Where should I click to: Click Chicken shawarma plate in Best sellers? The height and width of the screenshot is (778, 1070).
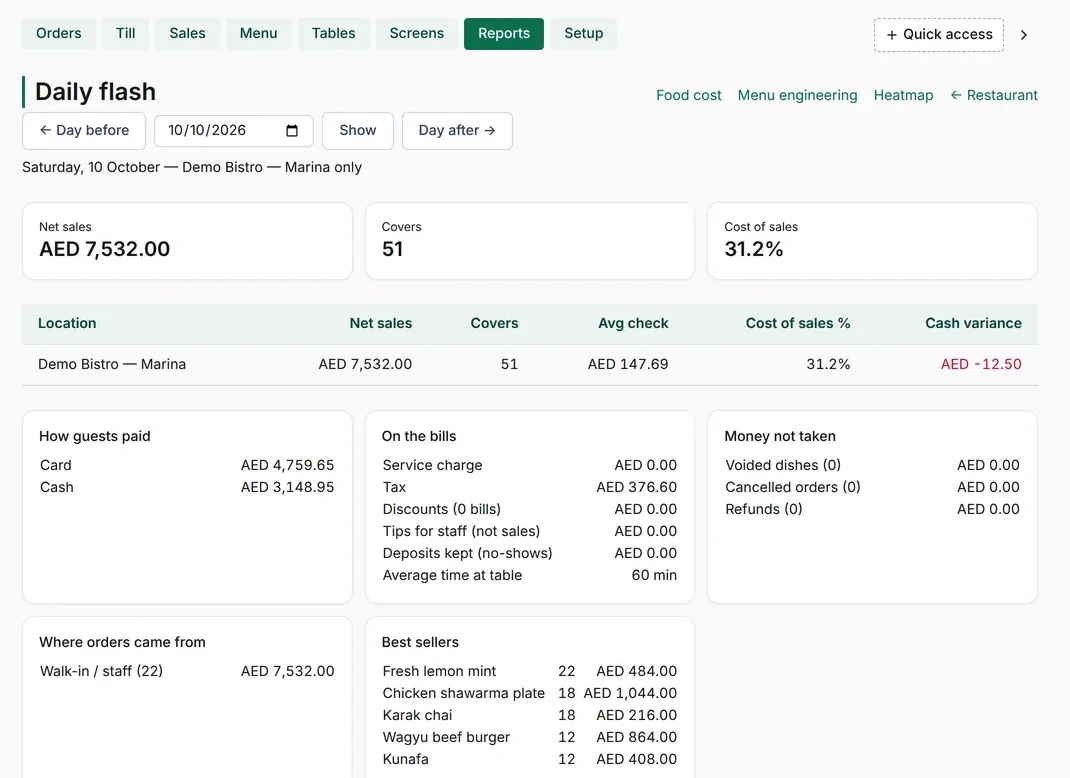(x=464, y=693)
